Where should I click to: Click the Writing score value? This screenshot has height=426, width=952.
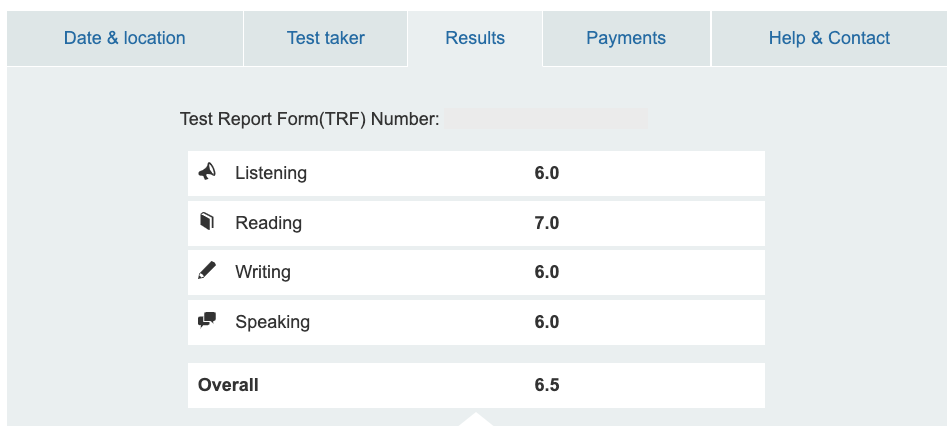546,272
